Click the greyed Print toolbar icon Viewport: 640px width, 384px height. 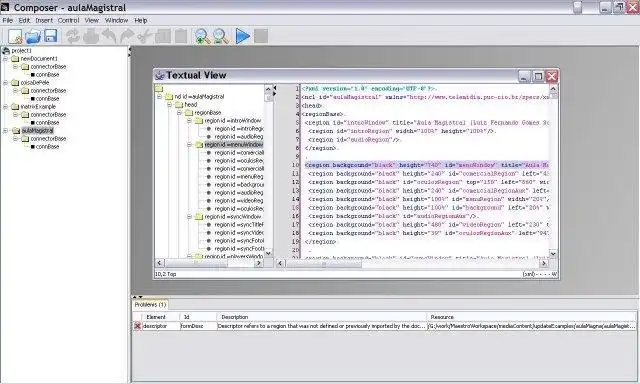point(91,36)
